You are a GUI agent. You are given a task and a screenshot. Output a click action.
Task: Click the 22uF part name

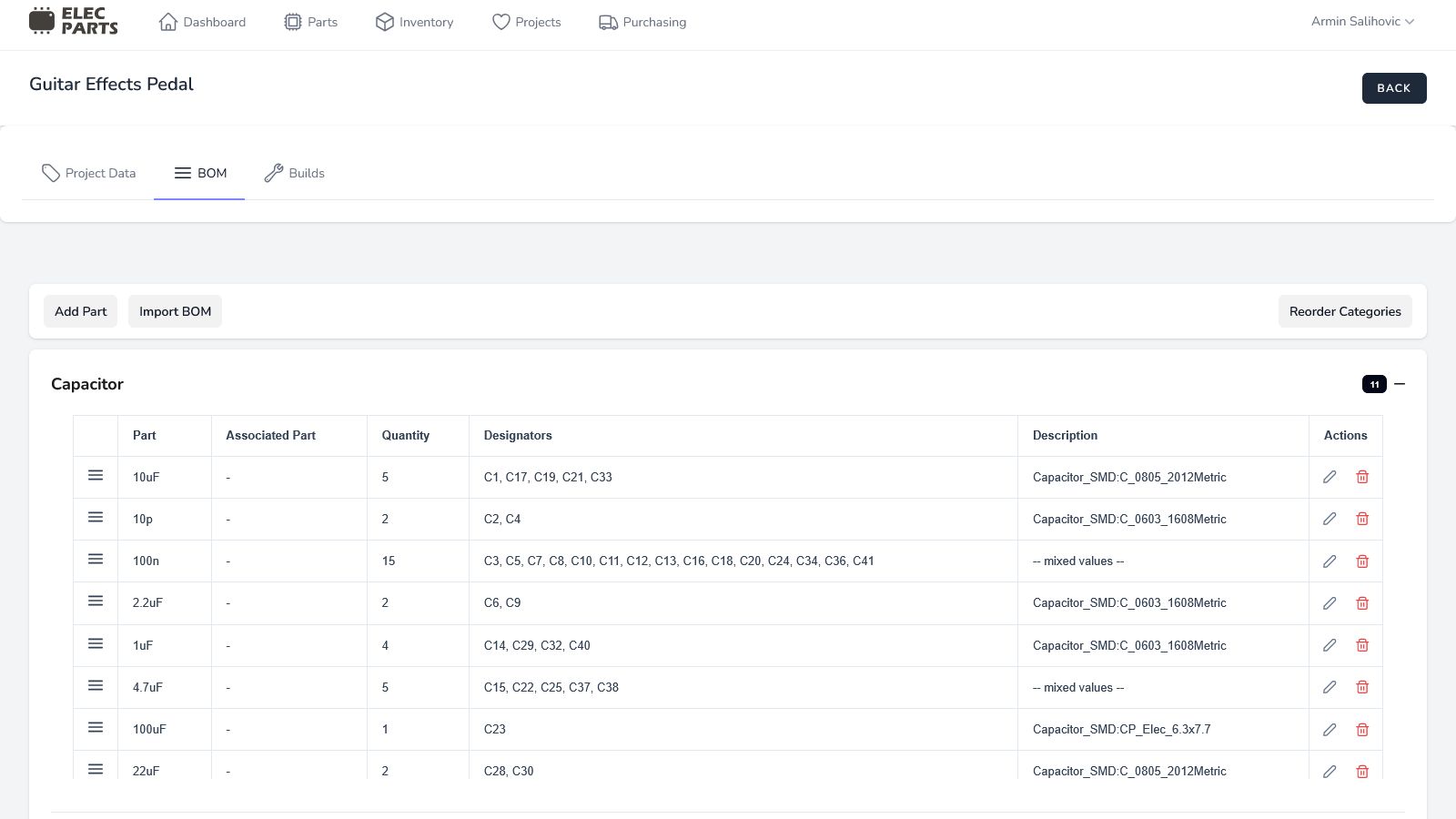point(146,771)
